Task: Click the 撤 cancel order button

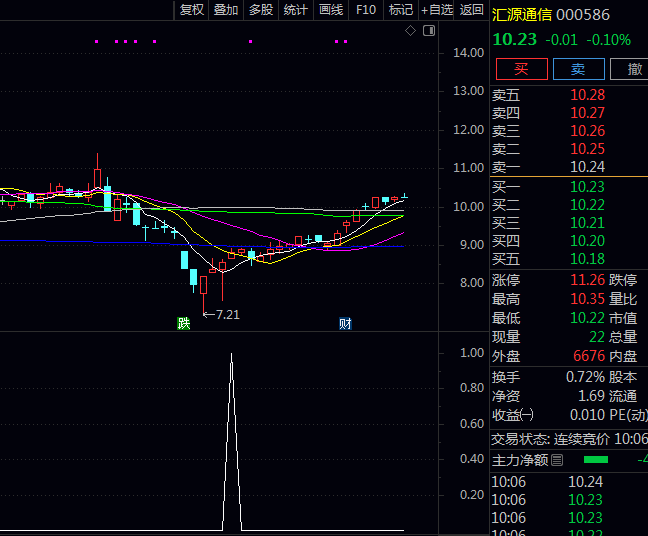Action: click(634, 69)
